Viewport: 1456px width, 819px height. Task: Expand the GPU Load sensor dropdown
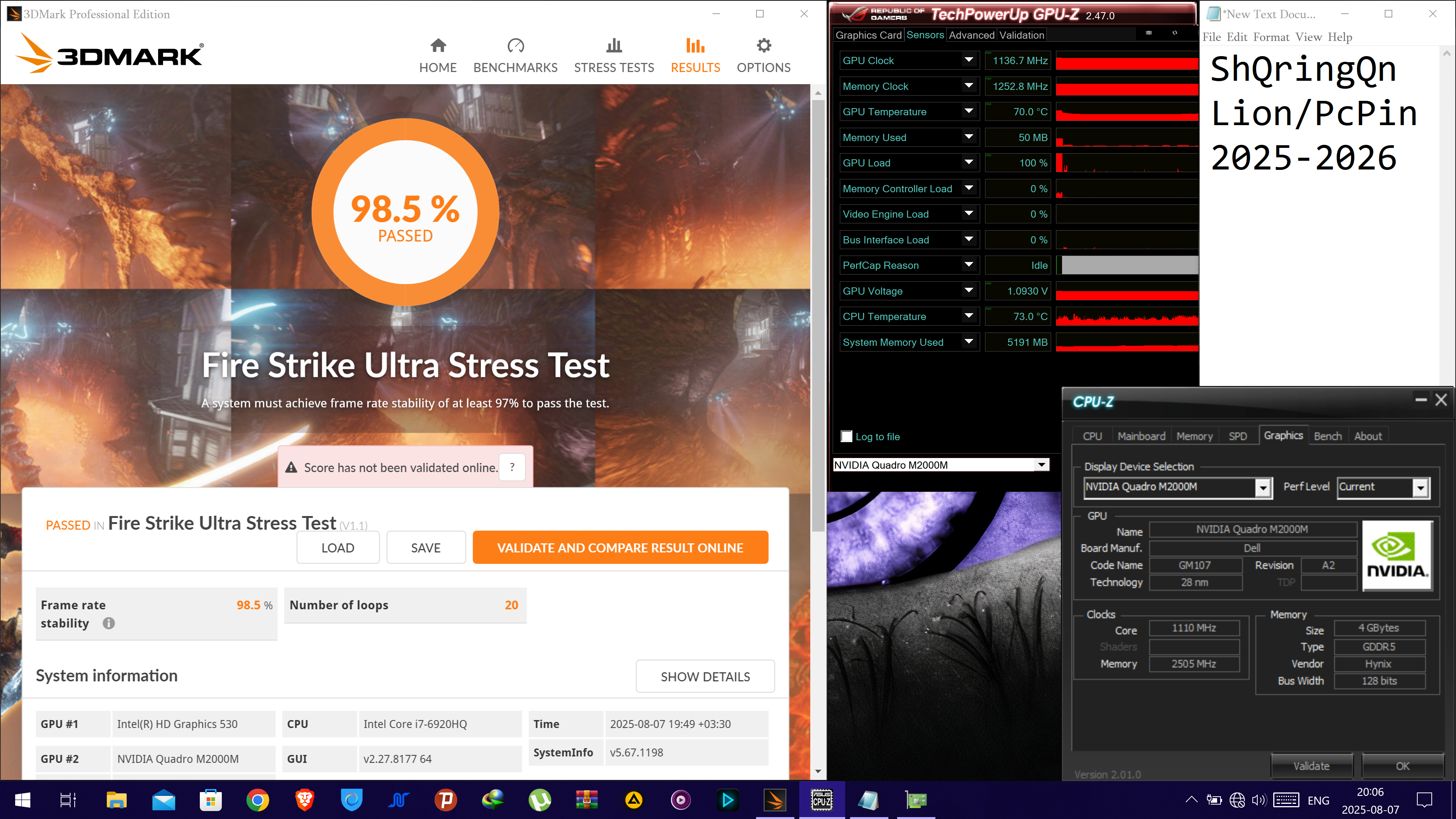pos(969,163)
